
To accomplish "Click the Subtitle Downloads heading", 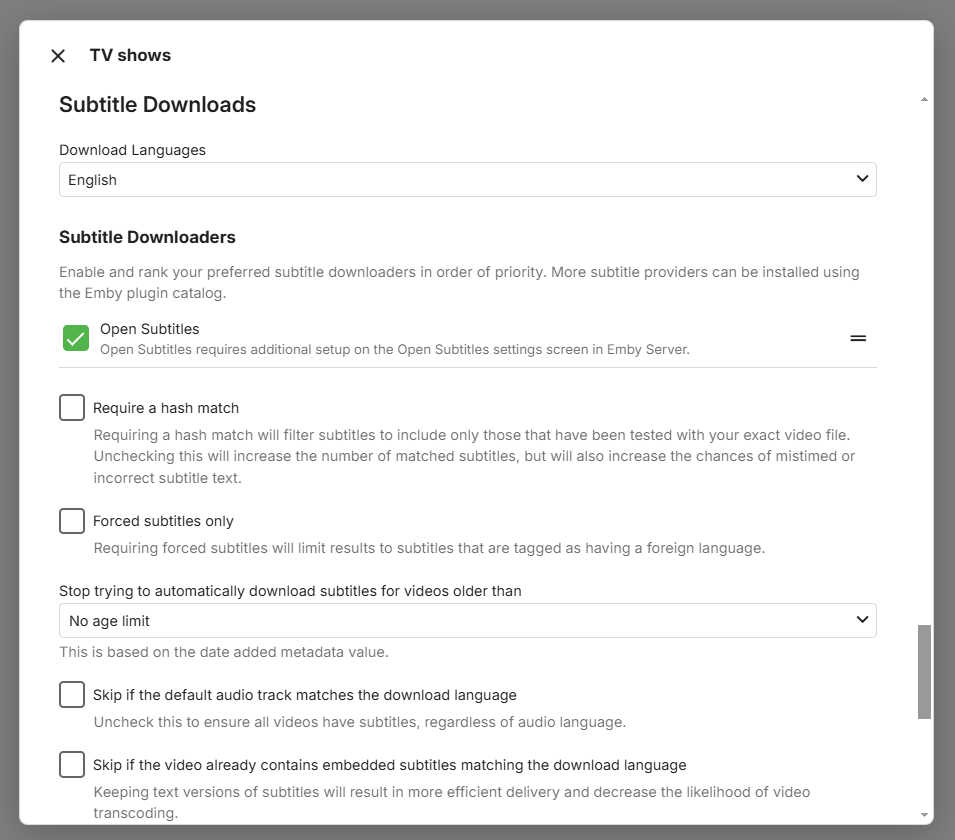I will pos(157,105).
